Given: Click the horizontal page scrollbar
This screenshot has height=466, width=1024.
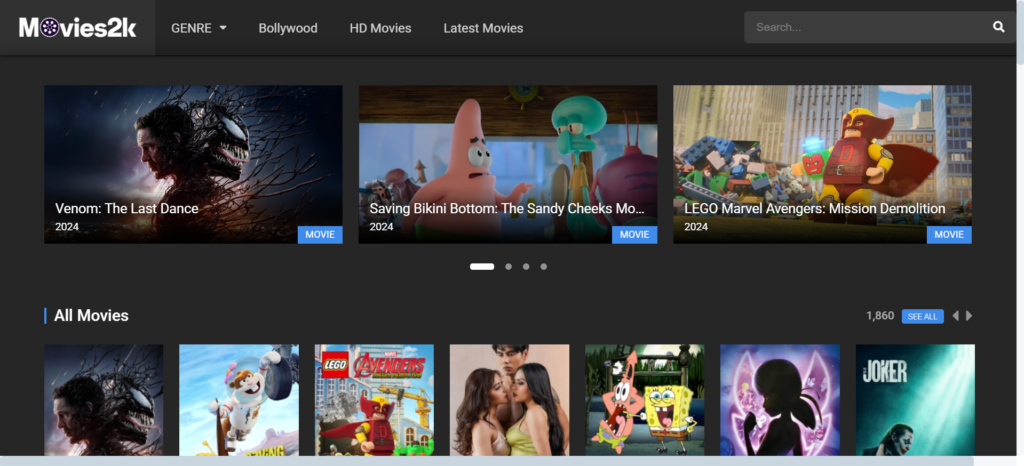Looking at the screenshot, I should (487, 461).
